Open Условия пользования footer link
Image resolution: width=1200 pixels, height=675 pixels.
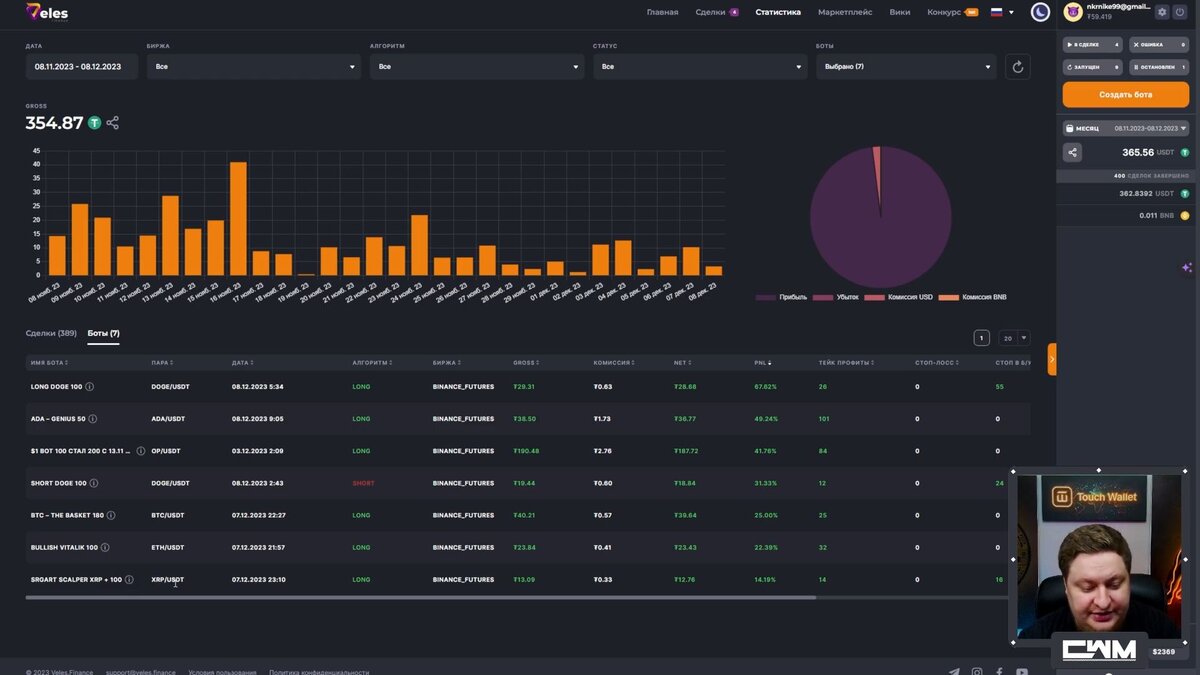222,672
